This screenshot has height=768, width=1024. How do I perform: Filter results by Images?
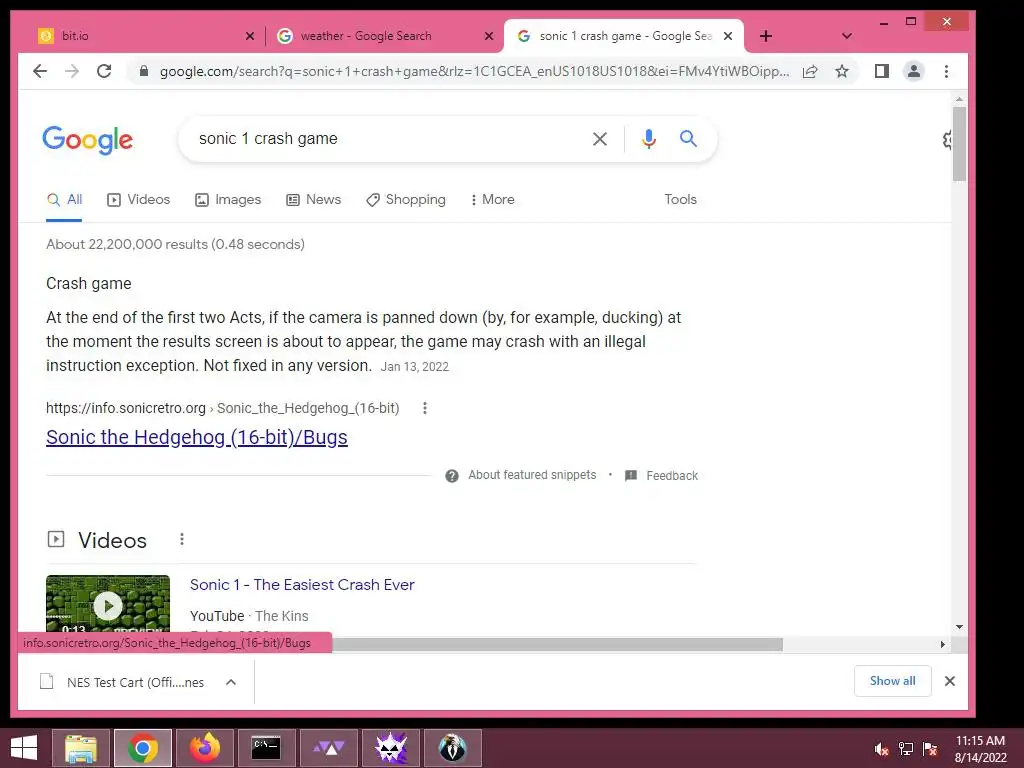[x=228, y=199]
